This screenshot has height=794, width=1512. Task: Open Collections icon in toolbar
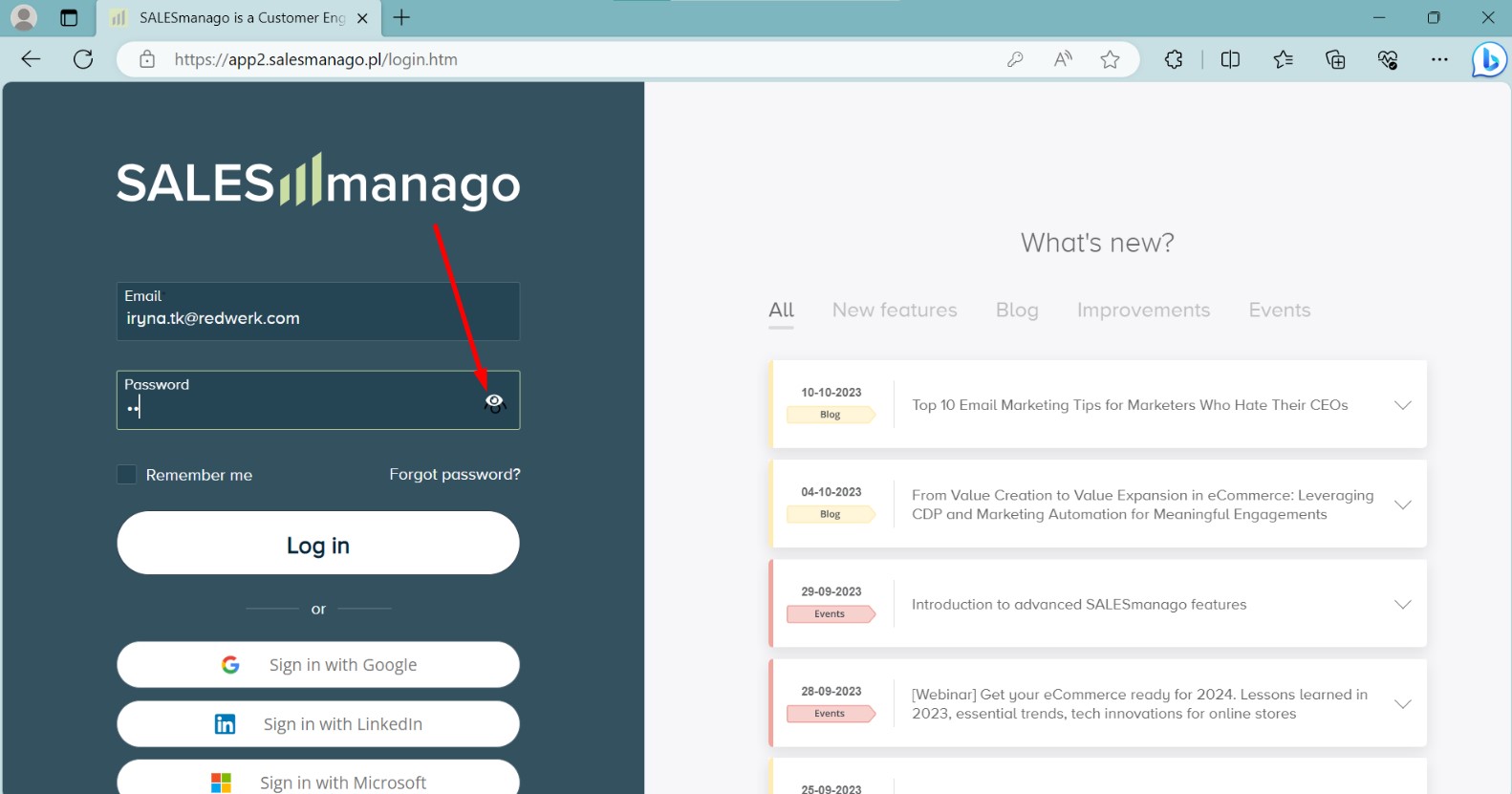point(1335,59)
